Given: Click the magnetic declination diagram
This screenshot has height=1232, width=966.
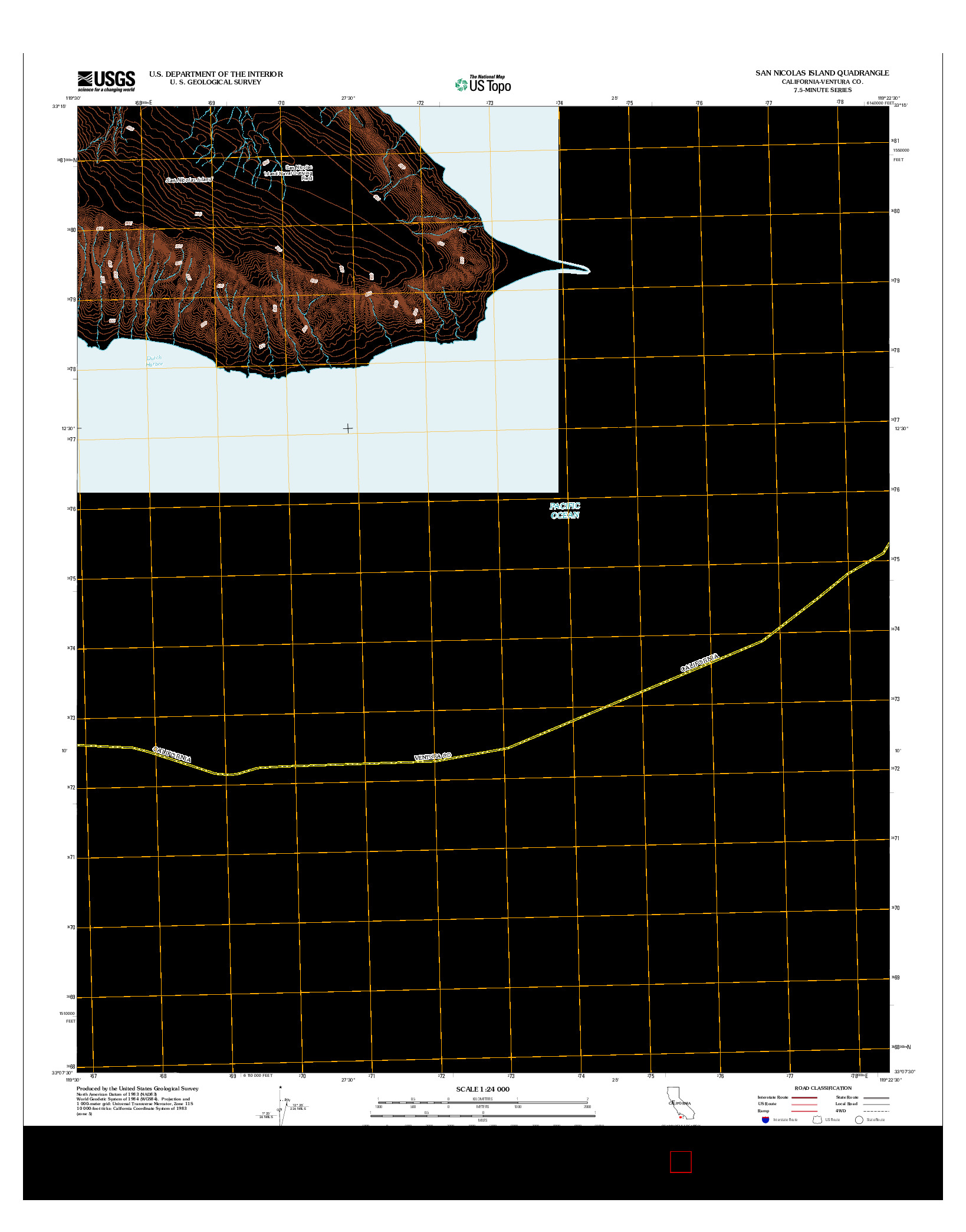Looking at the screenshot, I should pos(282,1106).
